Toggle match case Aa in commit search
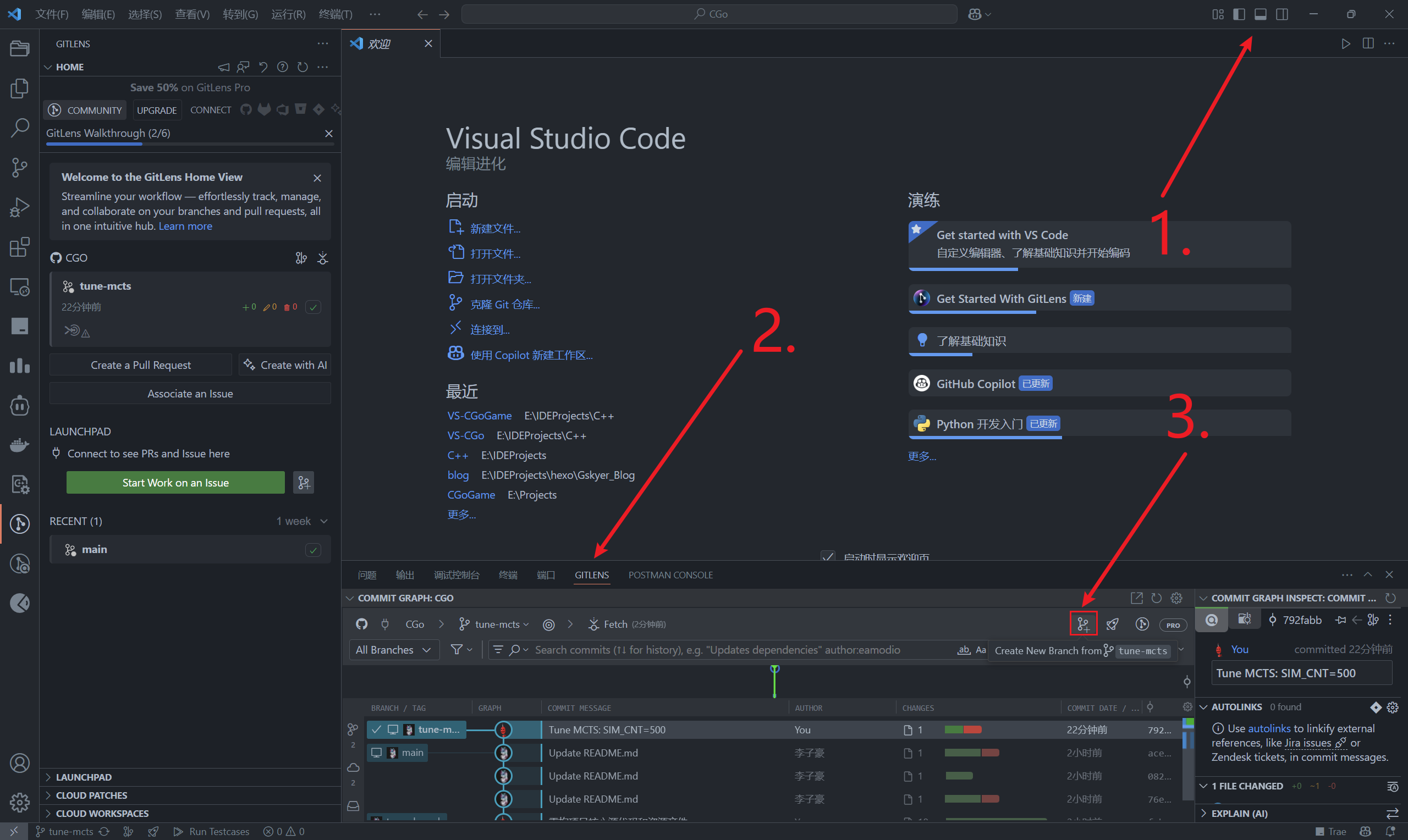This screenshot has height=840, width=1408. click(x=981, y=650)
